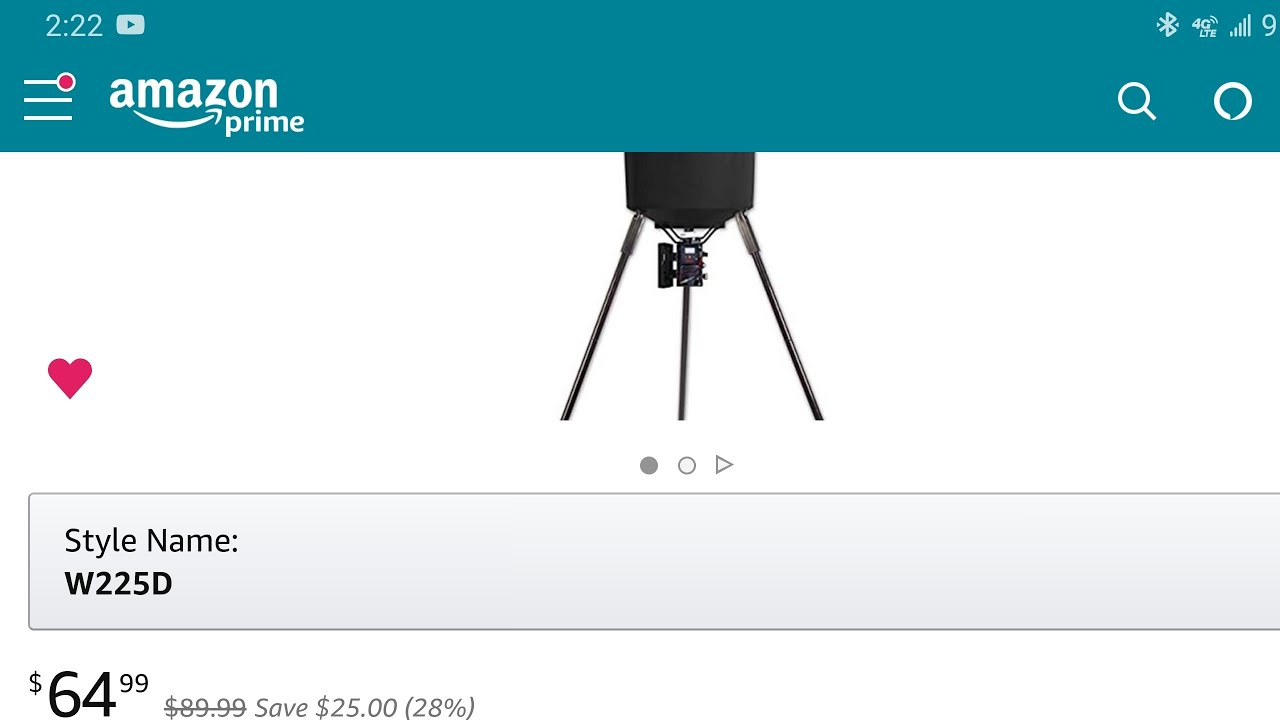Play the product video triangle indicator

tap(724, 465)
